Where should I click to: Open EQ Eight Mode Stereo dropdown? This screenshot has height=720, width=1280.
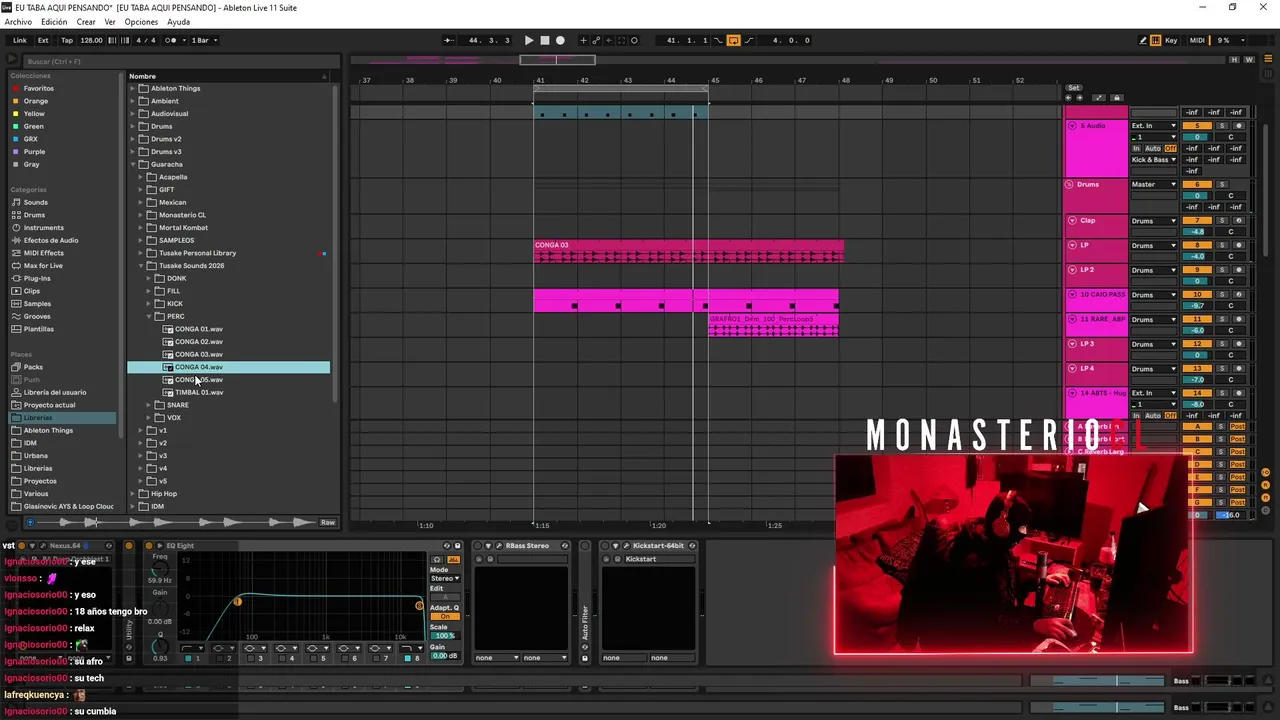pyautogui.click(x=445, y=578)
